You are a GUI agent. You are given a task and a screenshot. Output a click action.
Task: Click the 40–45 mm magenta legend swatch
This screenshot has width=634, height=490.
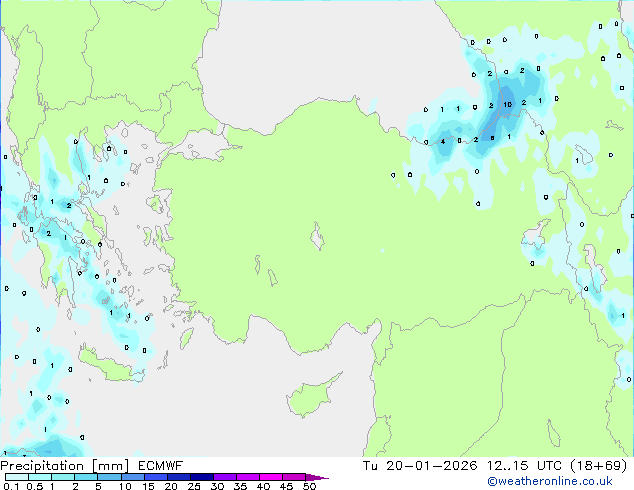[271, 477]
